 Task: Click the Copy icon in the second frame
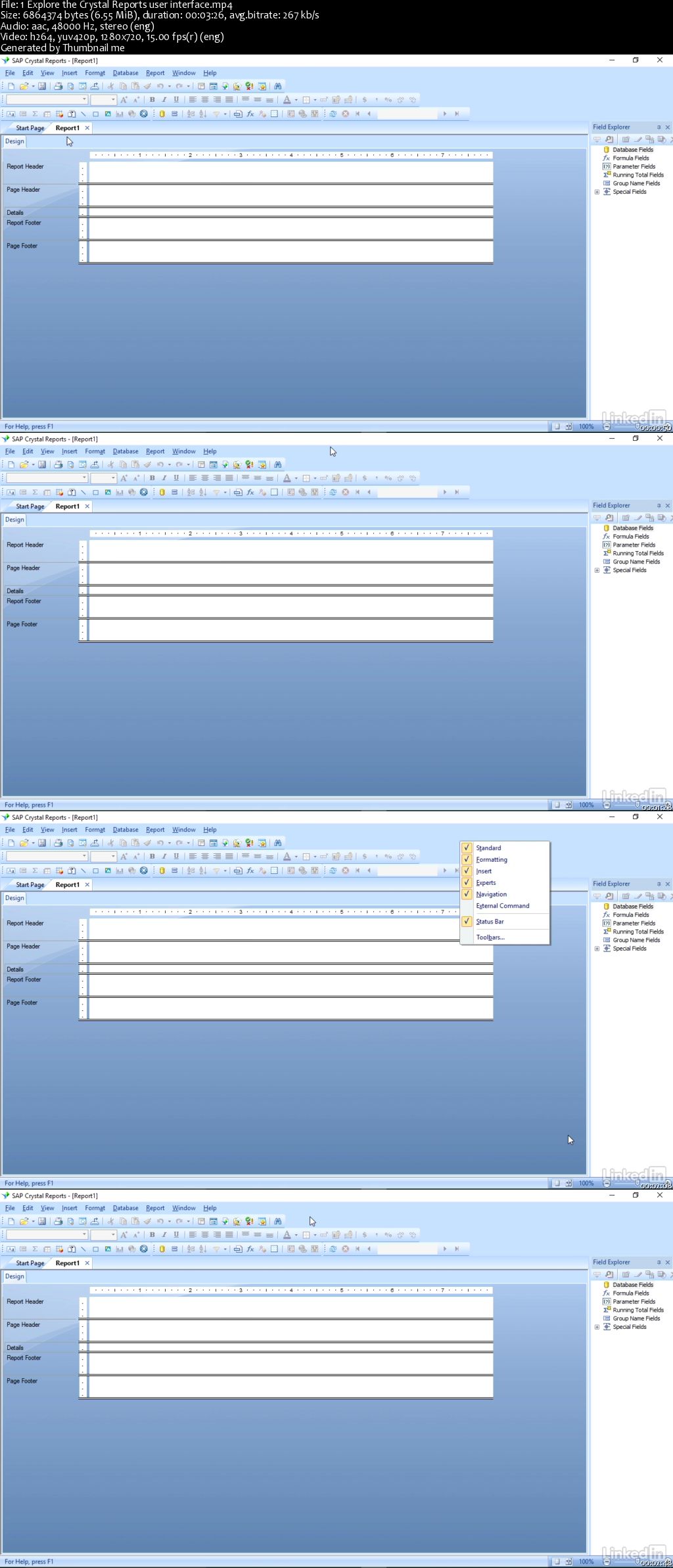coord(123,464)
